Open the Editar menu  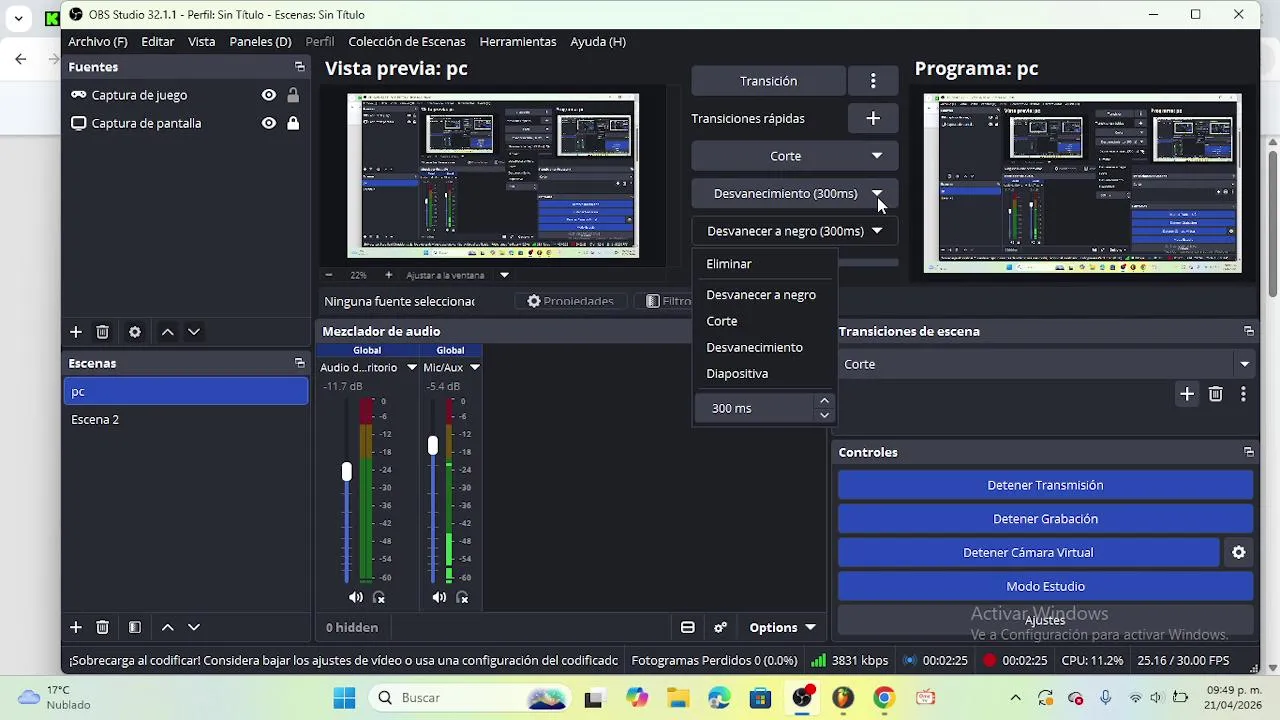click(157, 41)
